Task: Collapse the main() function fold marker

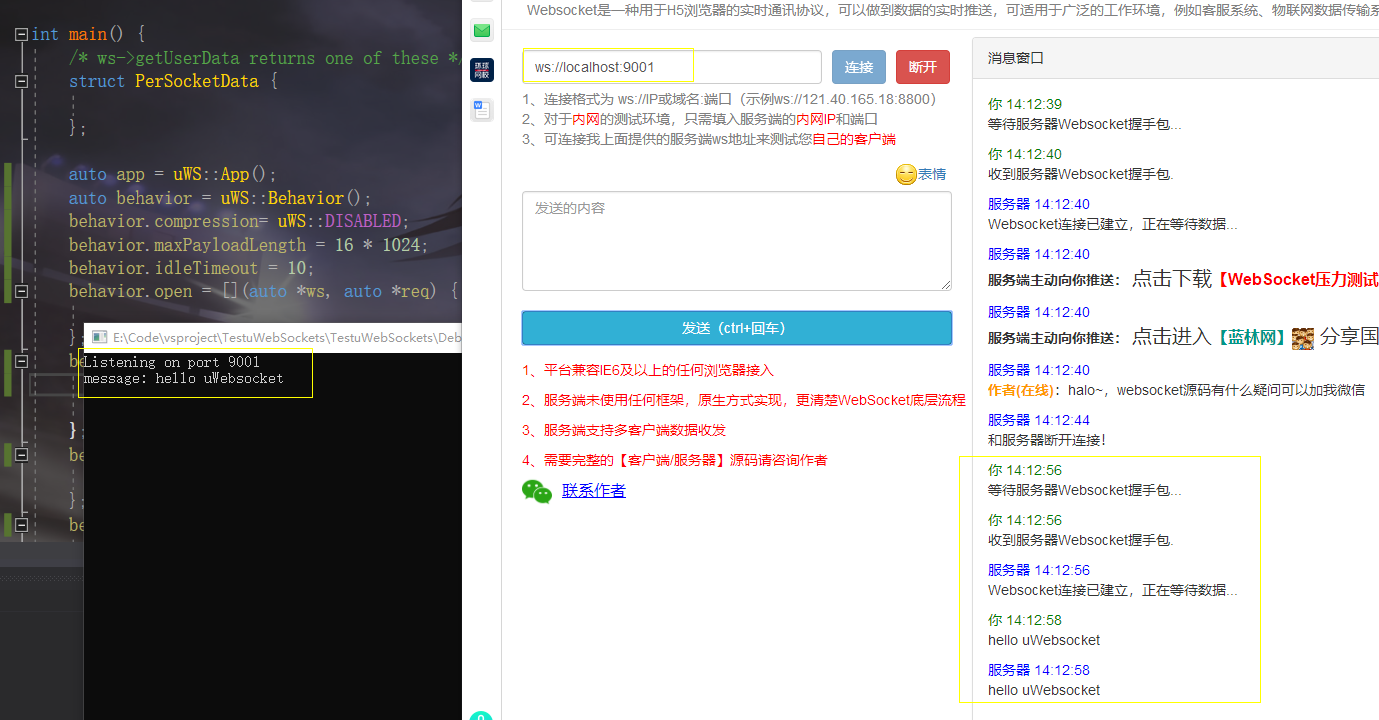Action: click(21, 33)
